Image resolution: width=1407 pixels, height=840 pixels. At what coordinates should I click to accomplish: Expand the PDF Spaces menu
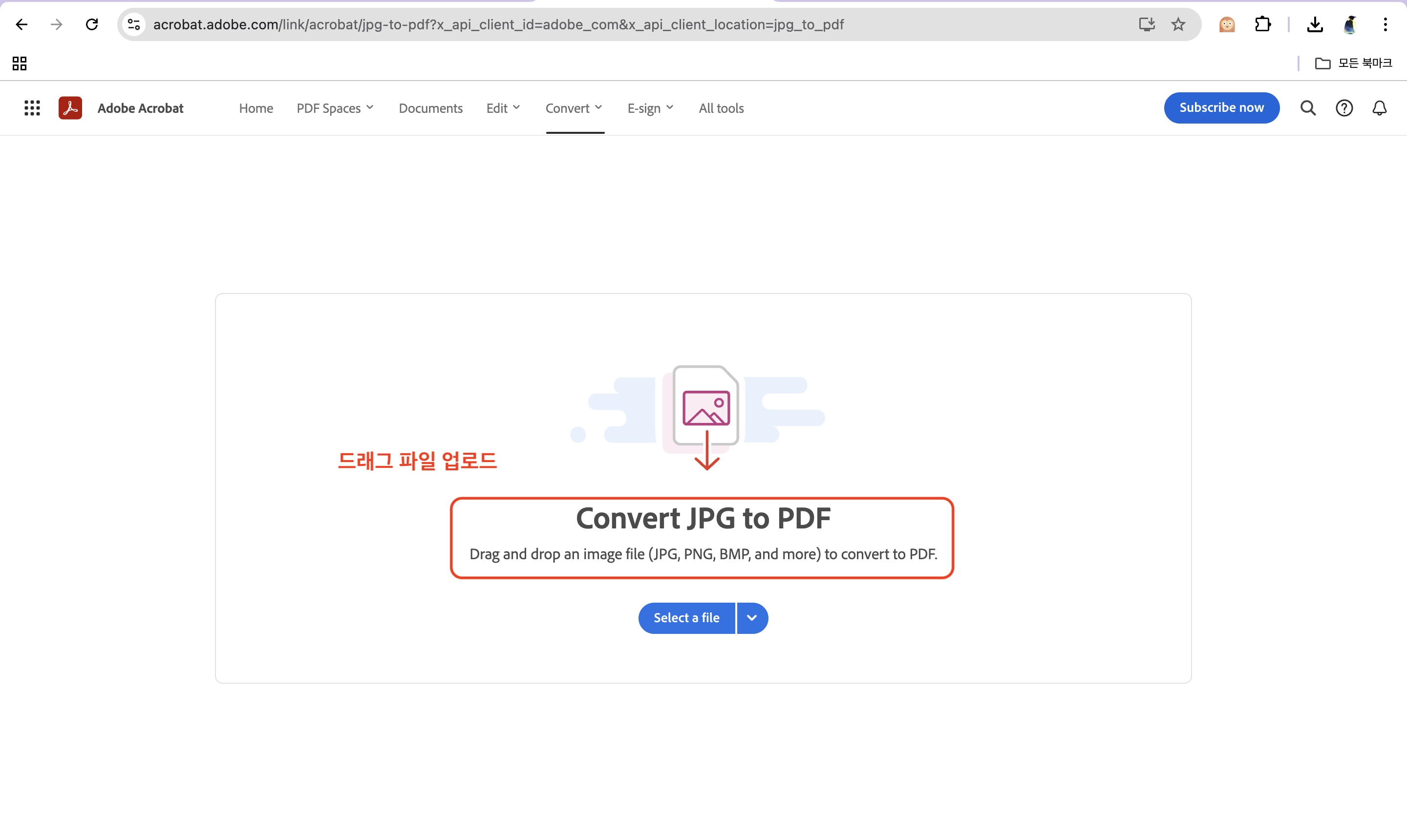coord(335,108)
